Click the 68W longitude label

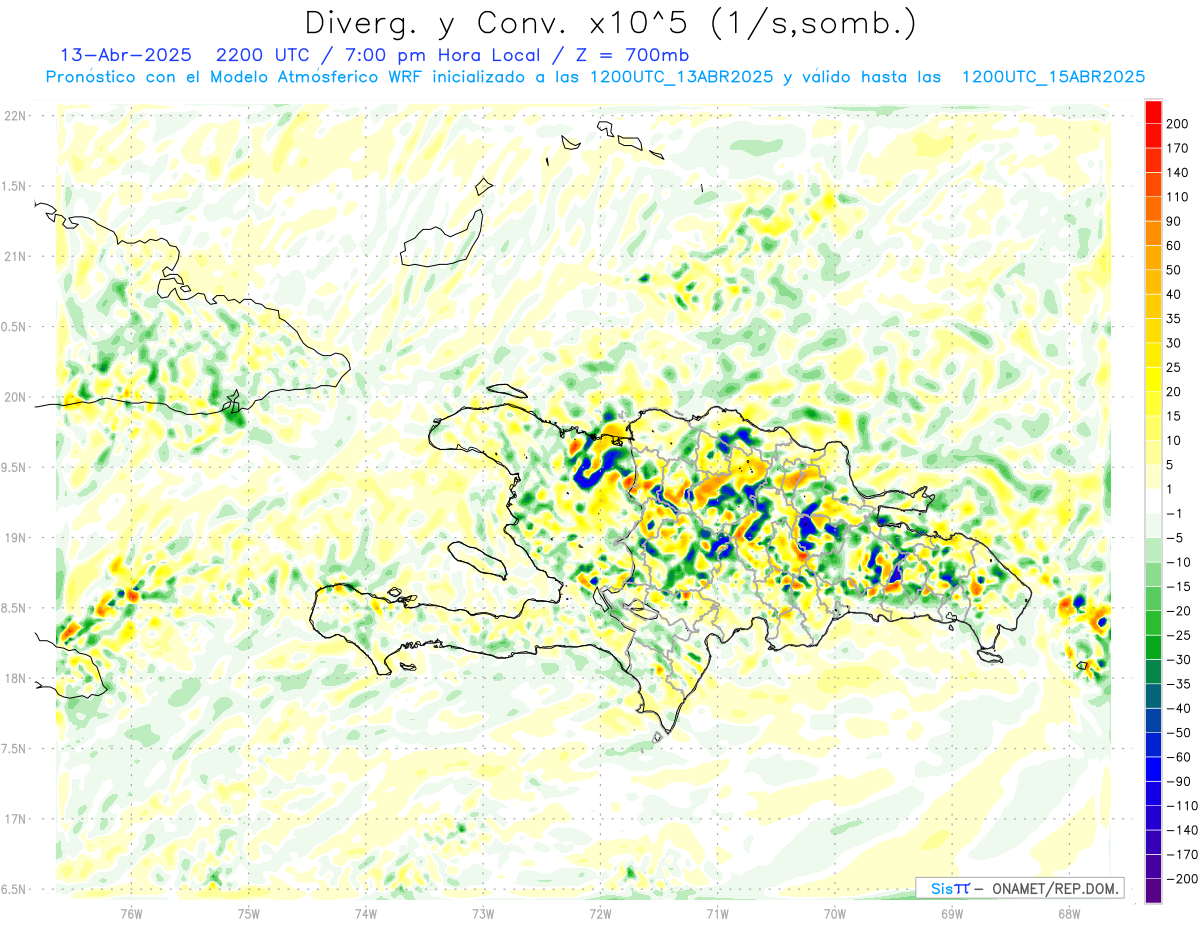1069,914
